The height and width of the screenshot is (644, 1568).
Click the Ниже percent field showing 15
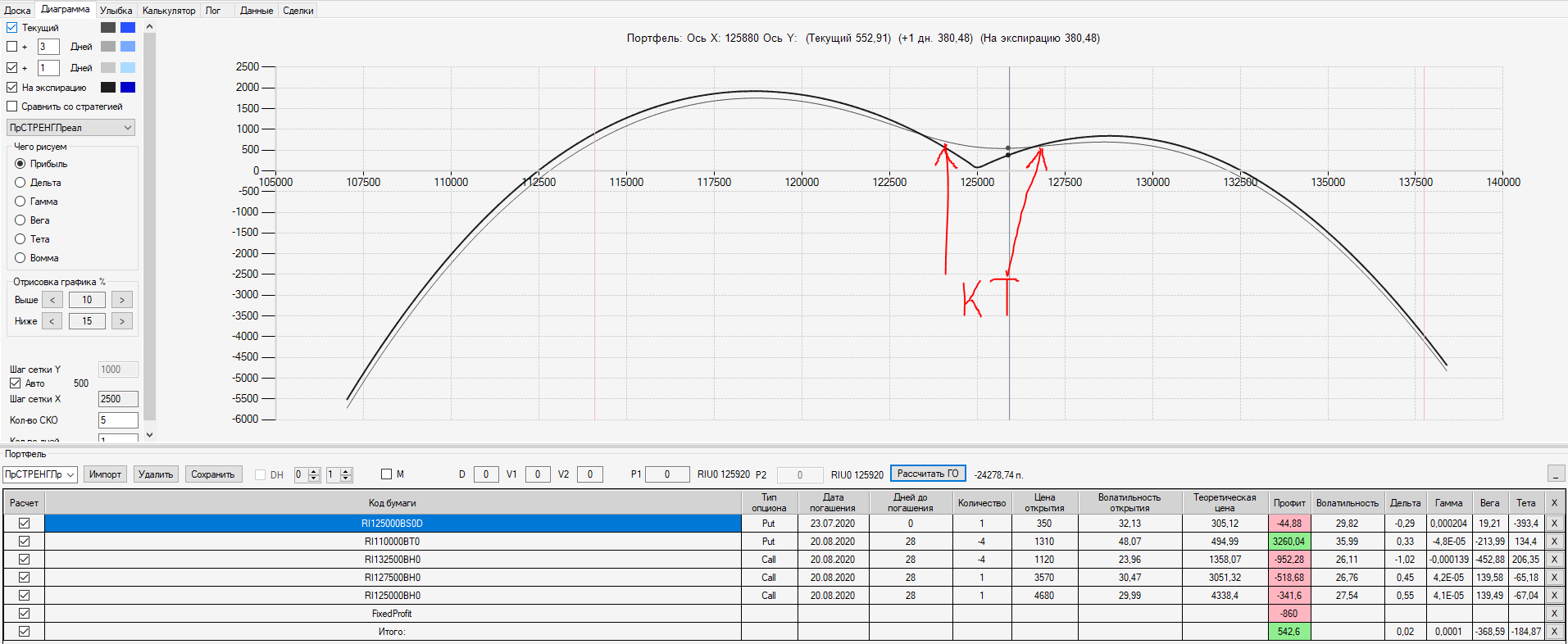(87, 321)
